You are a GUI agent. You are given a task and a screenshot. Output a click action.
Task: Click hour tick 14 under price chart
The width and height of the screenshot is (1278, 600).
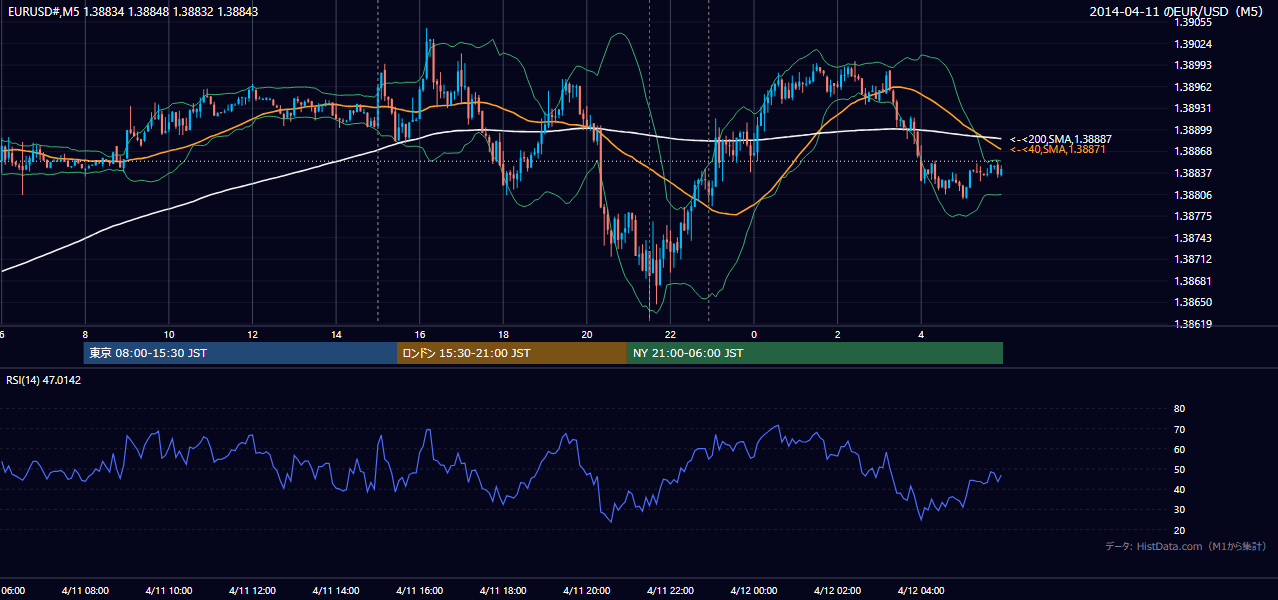click(x=336, y=335)
